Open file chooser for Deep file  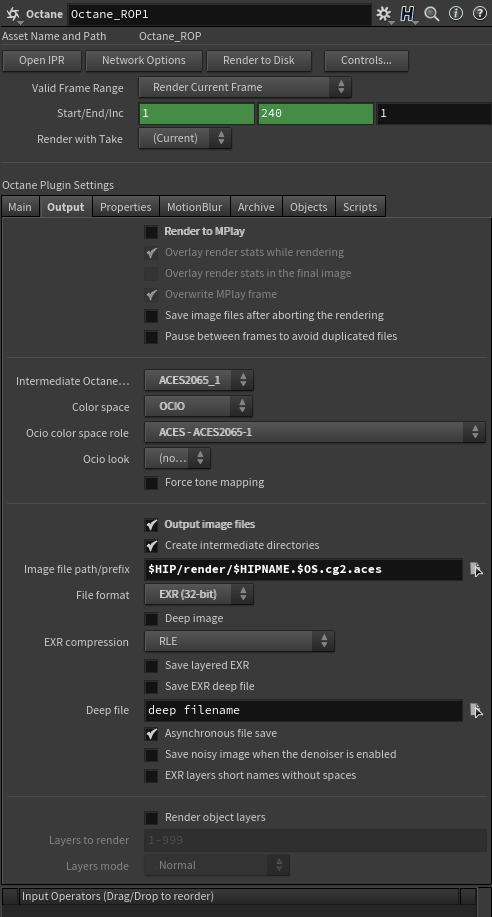476,710
